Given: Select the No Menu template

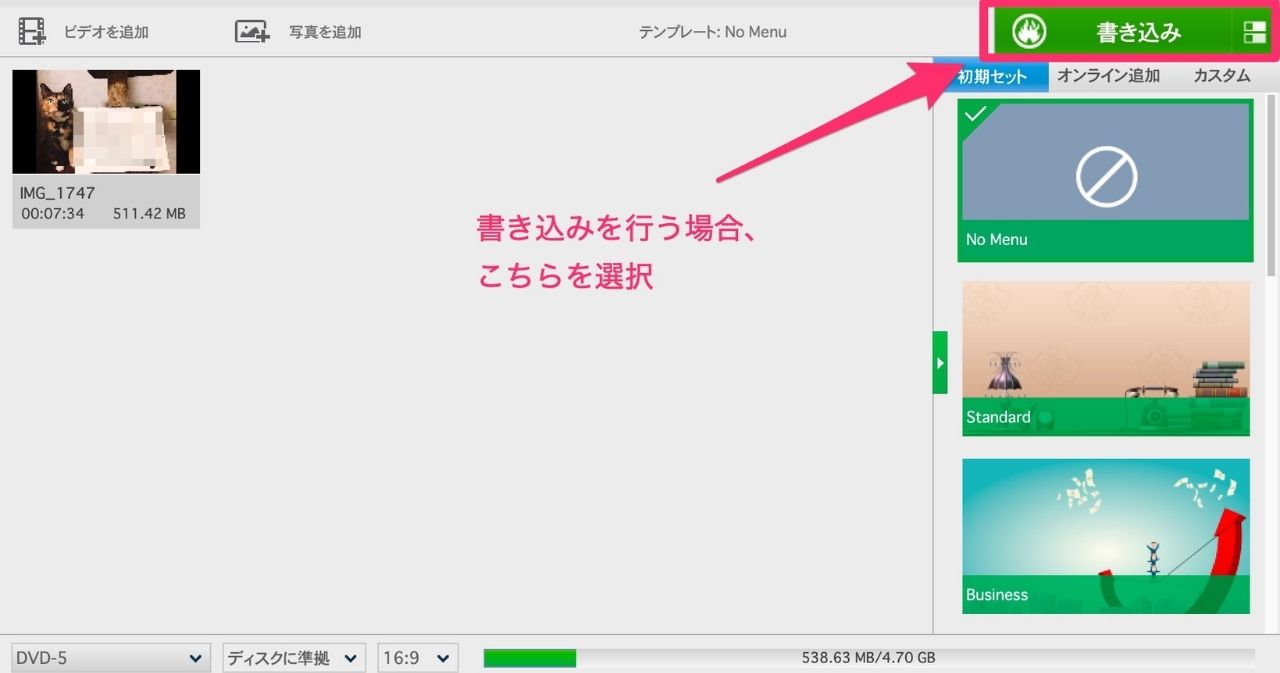Looking at the screenshot, I should click(x=1106, y=180).
